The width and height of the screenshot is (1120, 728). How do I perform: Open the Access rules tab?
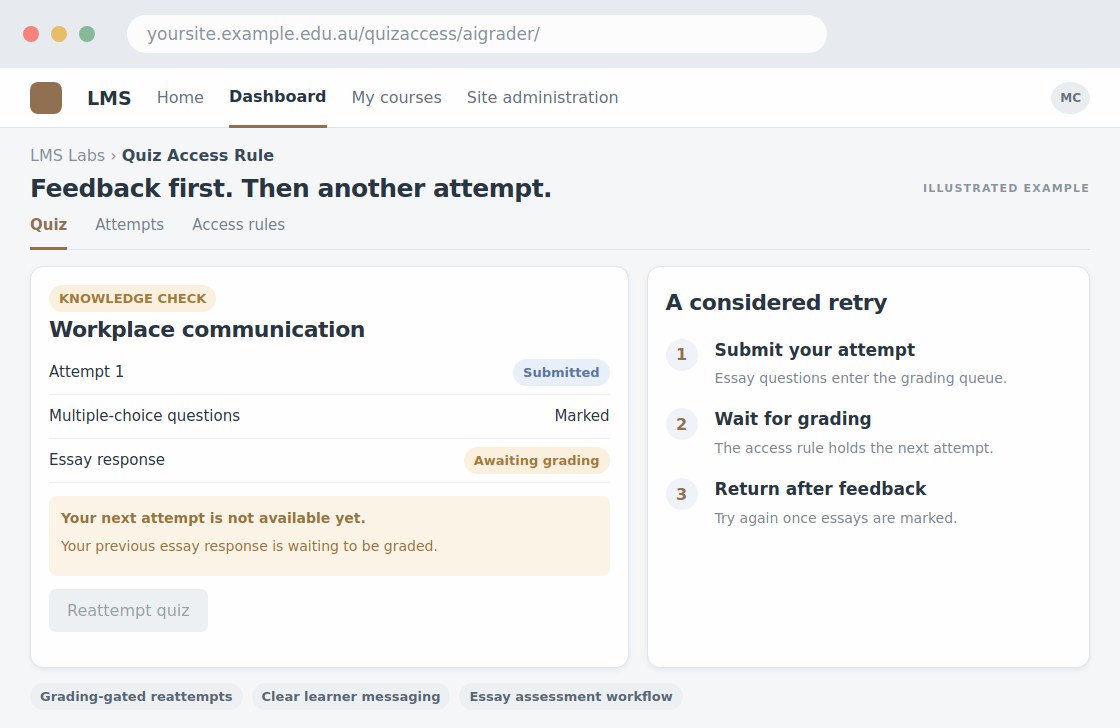point(239,224)
